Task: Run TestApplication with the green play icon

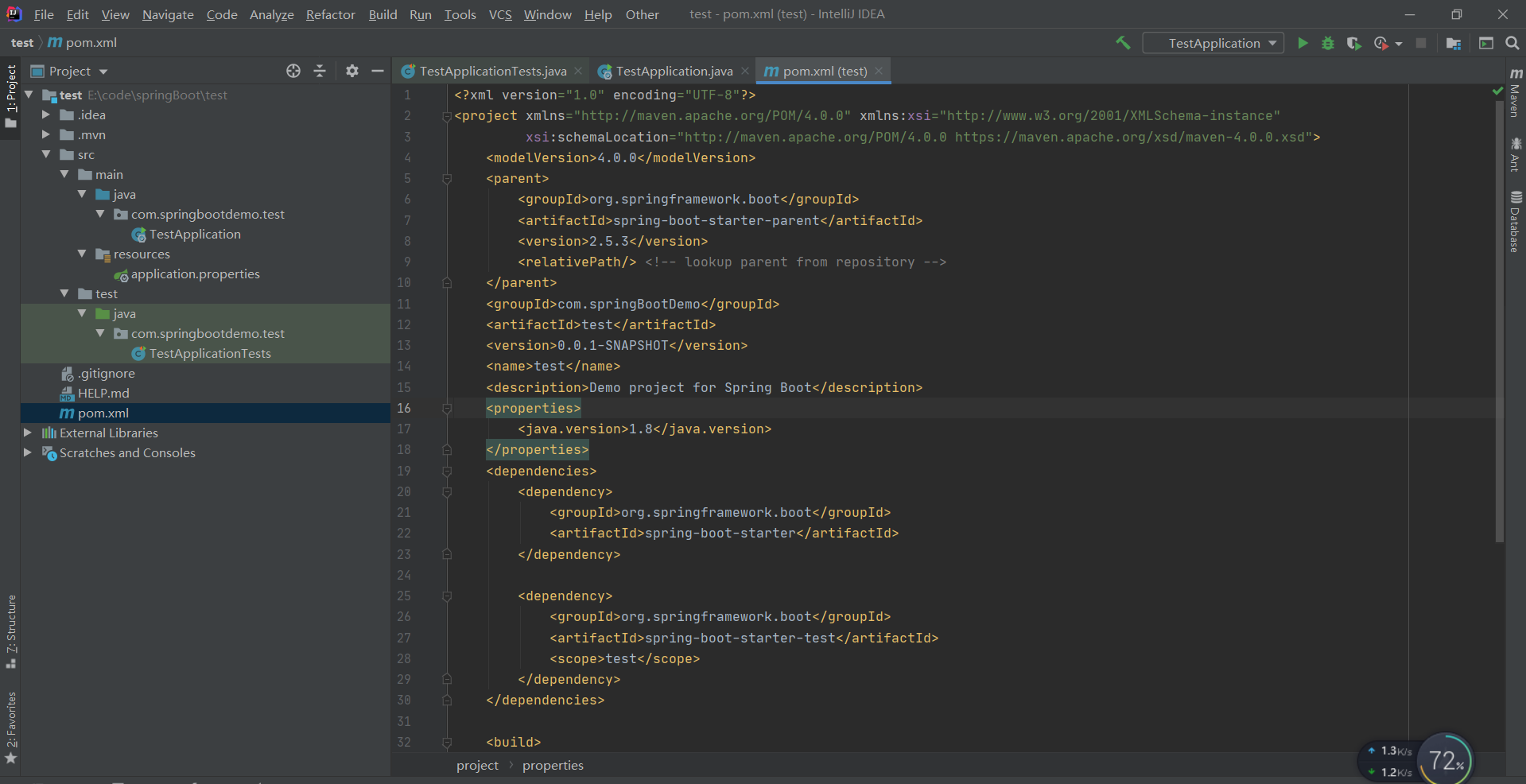Action: coord(1303,43)
